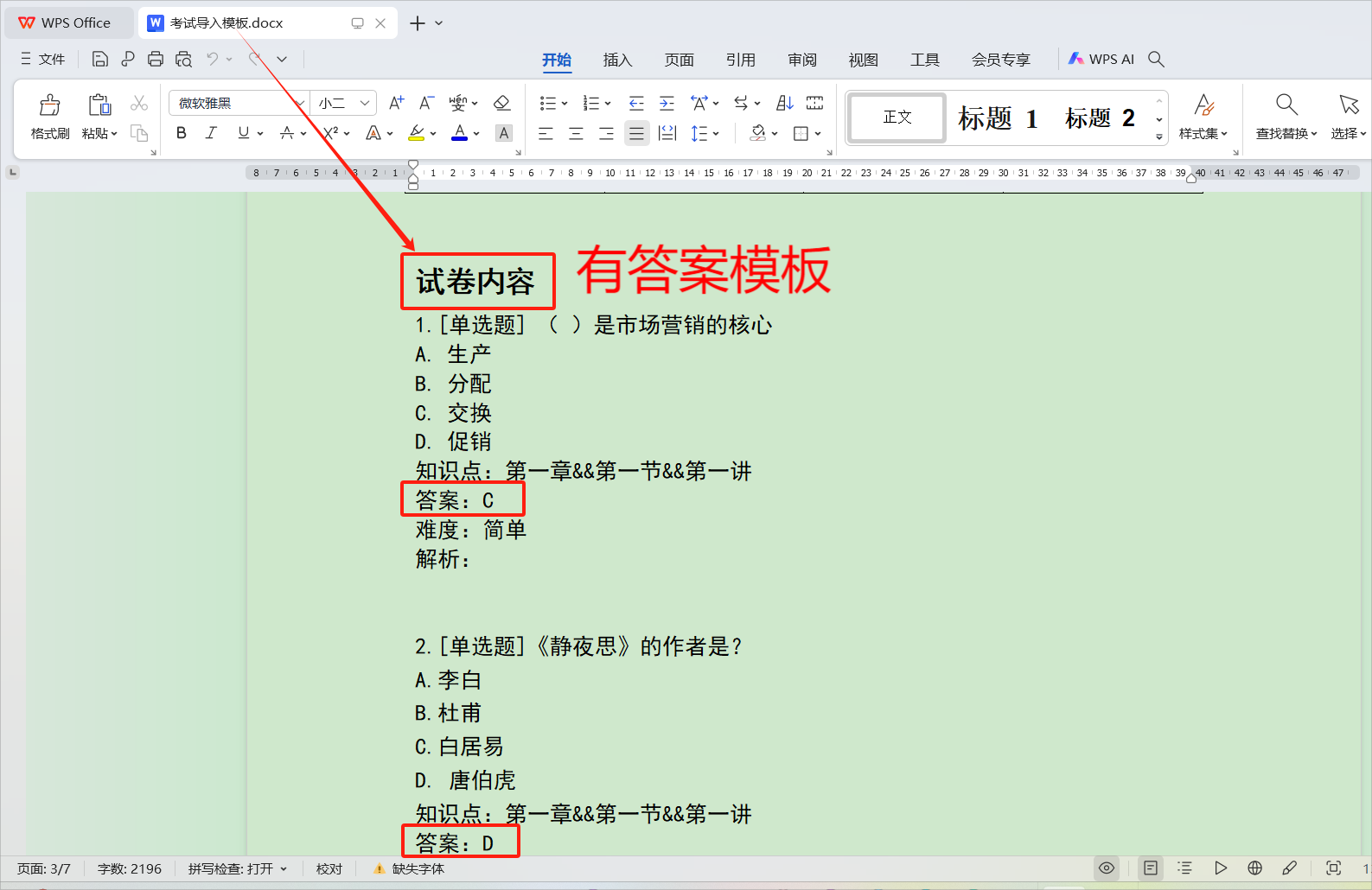Image resolution: width=1372 pixels, height=890 pixels.
Task: Click the print icon in quick access toolbar
Action: [156, 59]
